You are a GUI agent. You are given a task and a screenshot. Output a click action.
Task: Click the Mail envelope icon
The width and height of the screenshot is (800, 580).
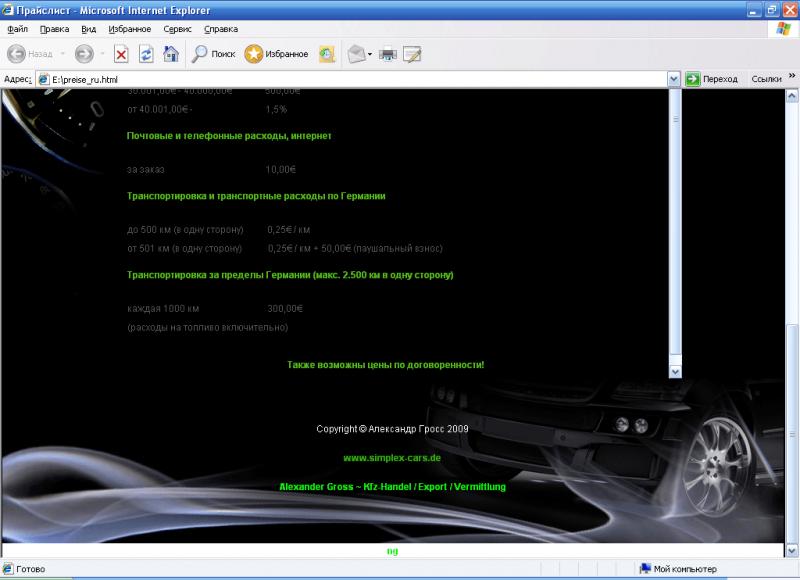coord(356,54)
